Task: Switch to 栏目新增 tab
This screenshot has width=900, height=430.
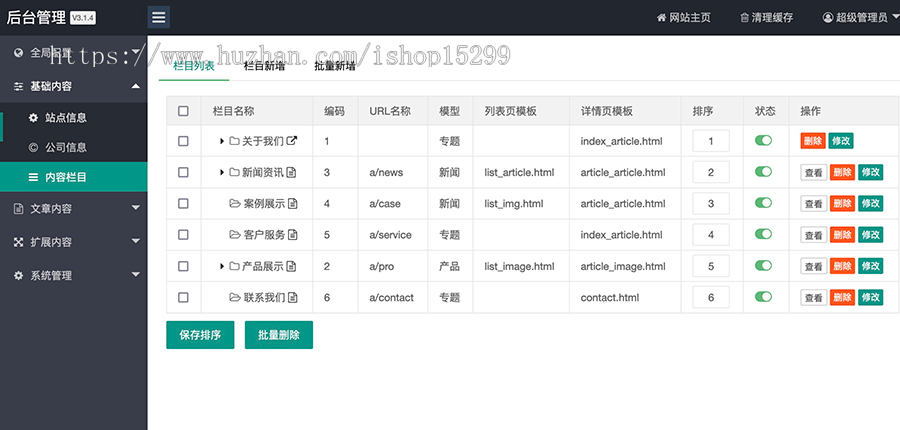Action: (265, 66)
